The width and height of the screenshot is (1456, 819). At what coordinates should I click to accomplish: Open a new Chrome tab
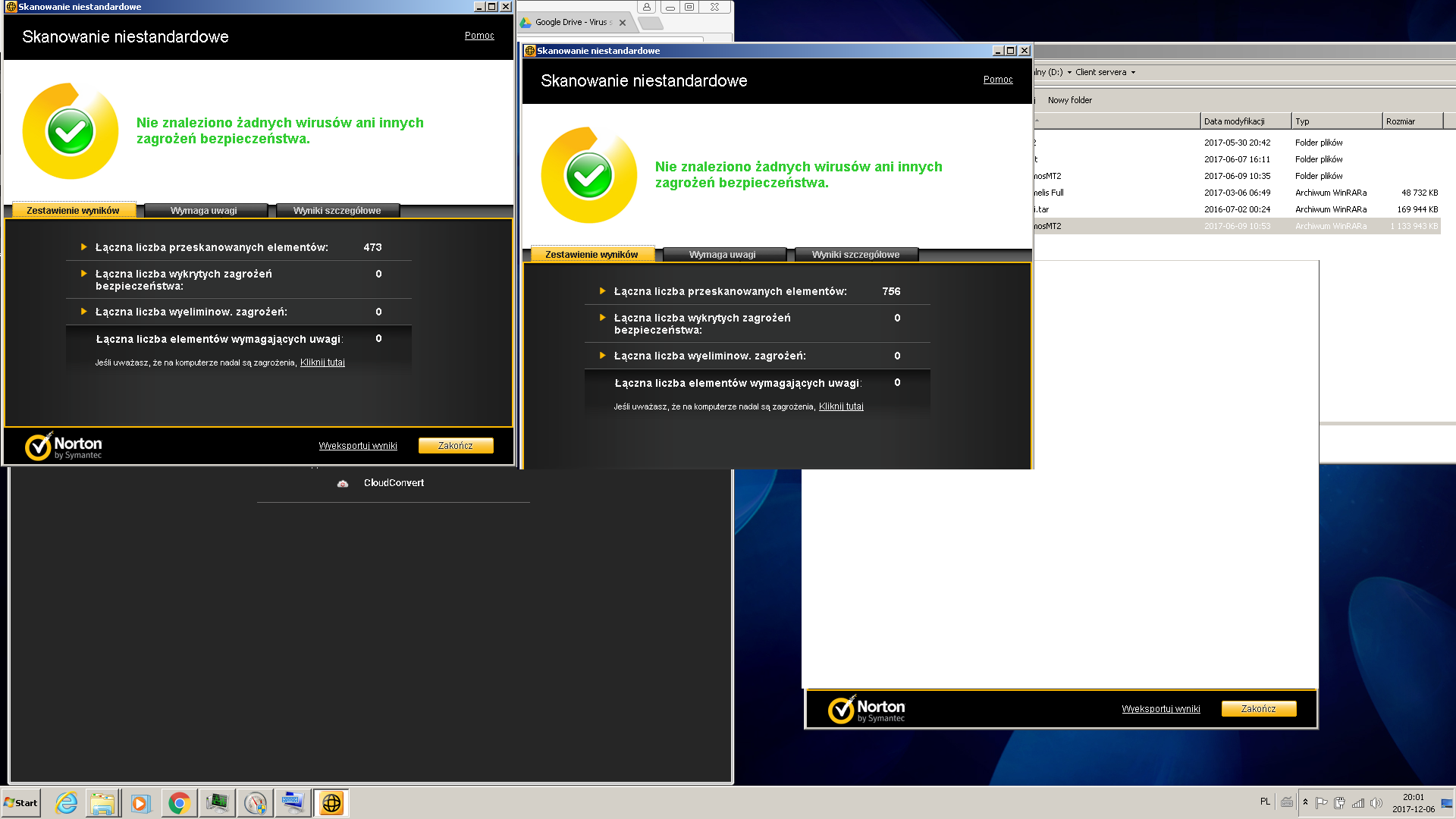point(651,23)
